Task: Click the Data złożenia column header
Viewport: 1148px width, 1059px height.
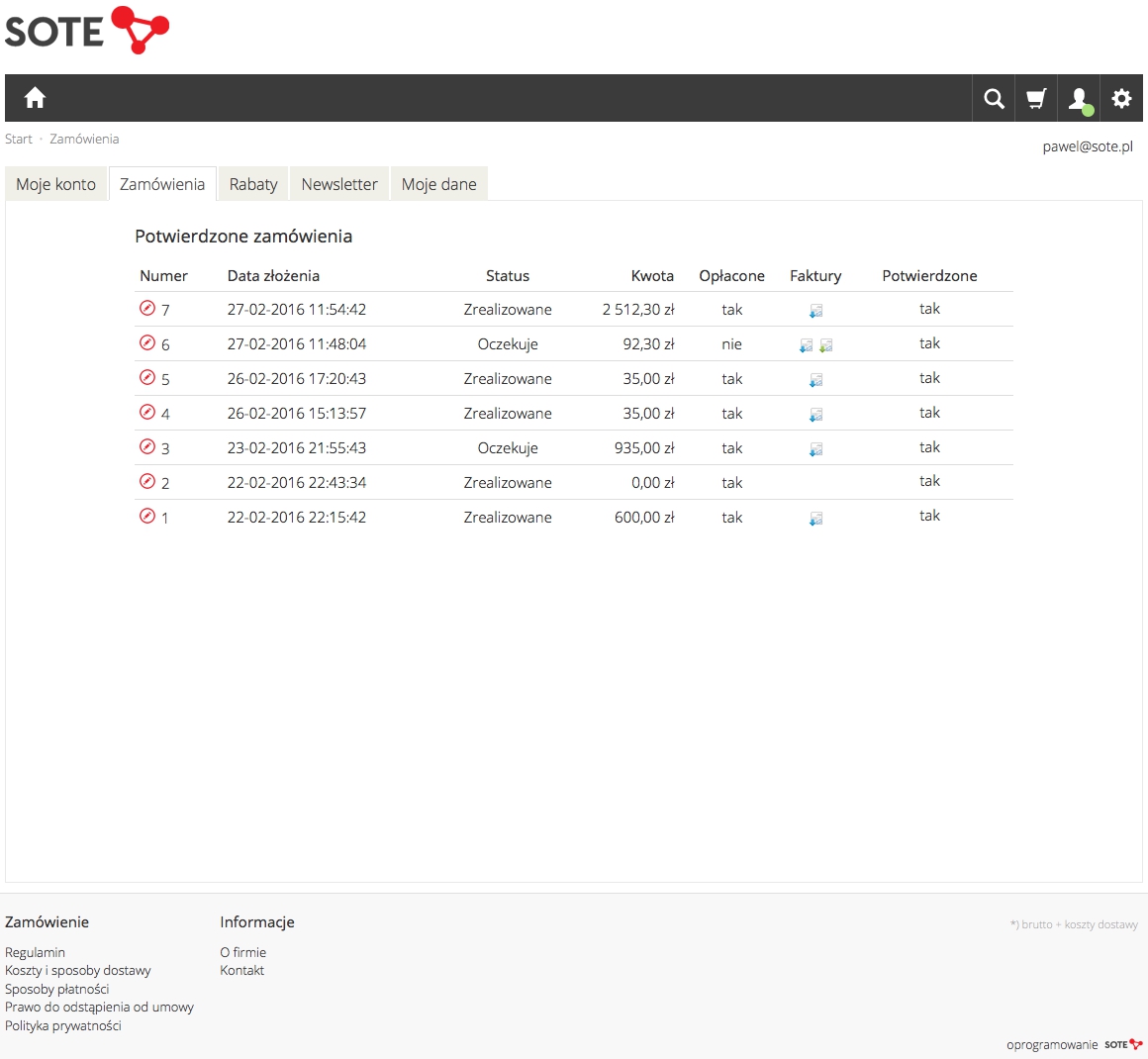Action: tap(274, 275)
